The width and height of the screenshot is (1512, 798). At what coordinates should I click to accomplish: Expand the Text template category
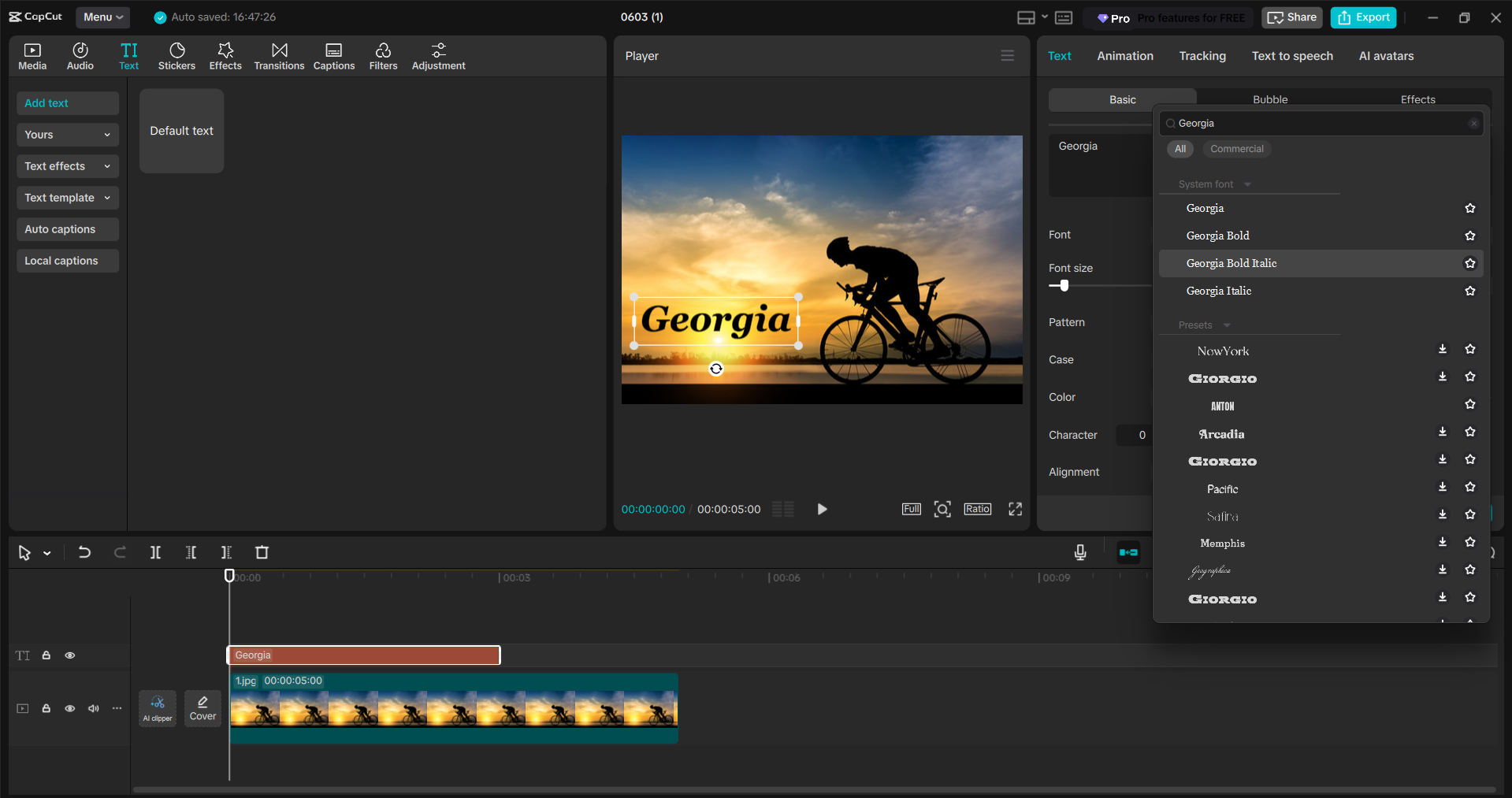[68, 198]
